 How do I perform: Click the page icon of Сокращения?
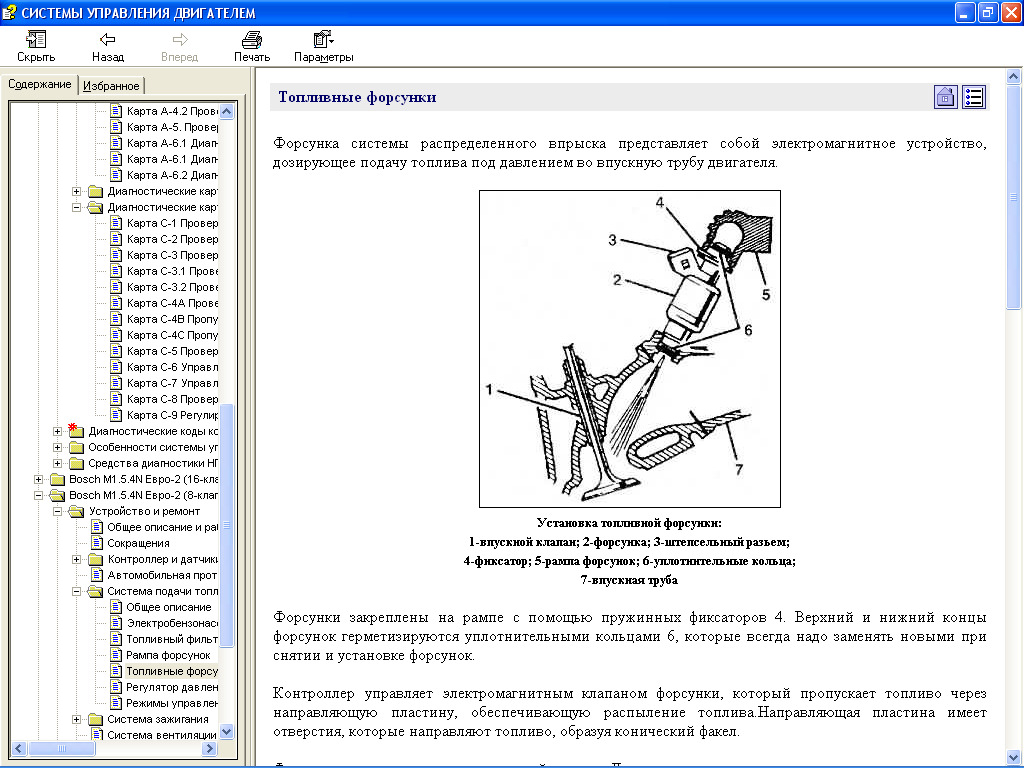97,543
